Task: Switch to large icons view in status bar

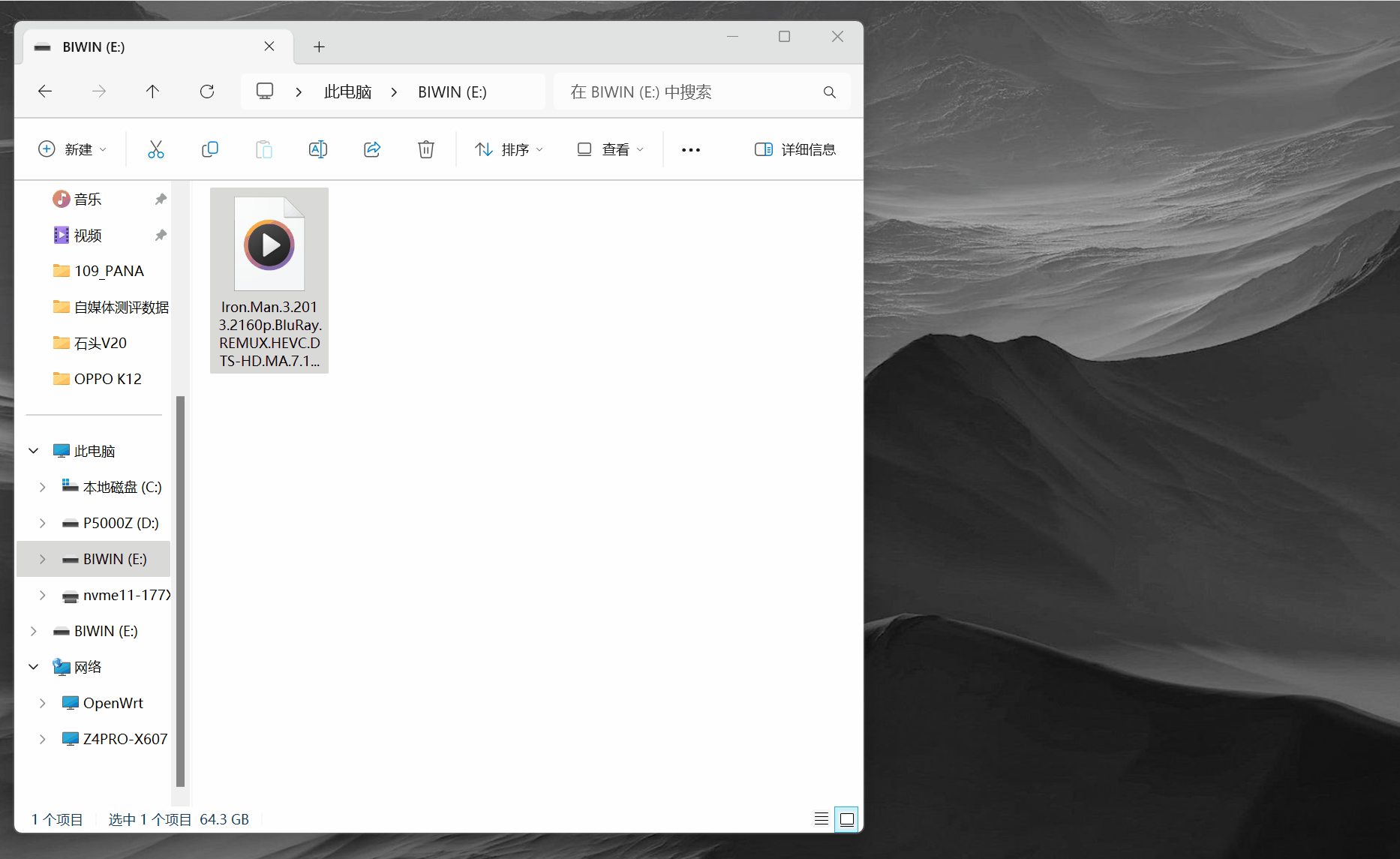Action: tap(846, 819)
